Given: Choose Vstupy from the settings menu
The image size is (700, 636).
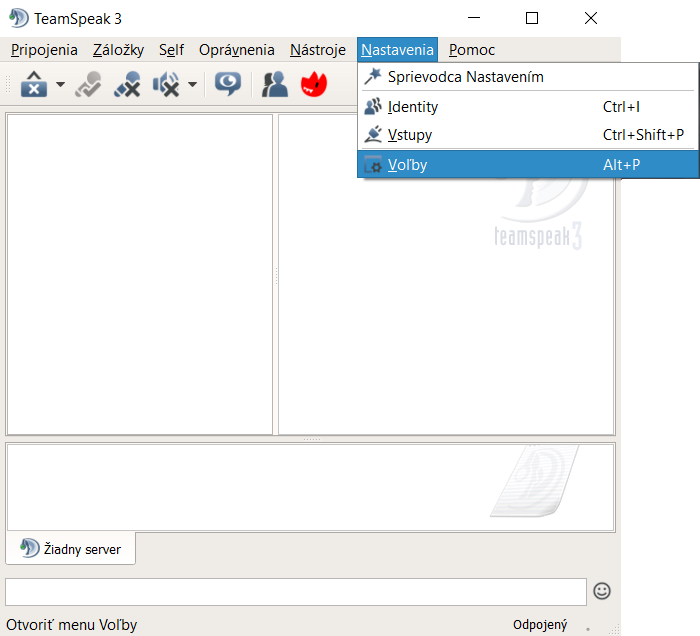Looking at the screenshot, I should pyautogui.click(x=528, y=135).
